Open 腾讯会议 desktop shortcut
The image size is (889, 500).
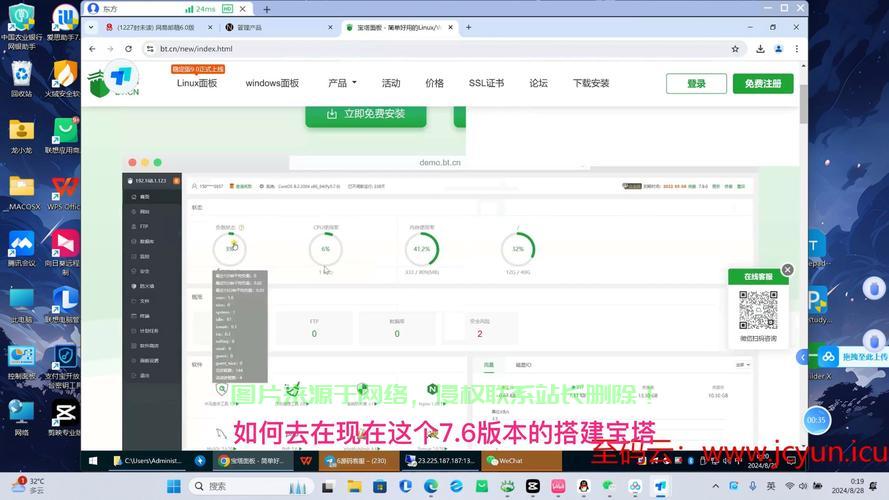[22, 249]
